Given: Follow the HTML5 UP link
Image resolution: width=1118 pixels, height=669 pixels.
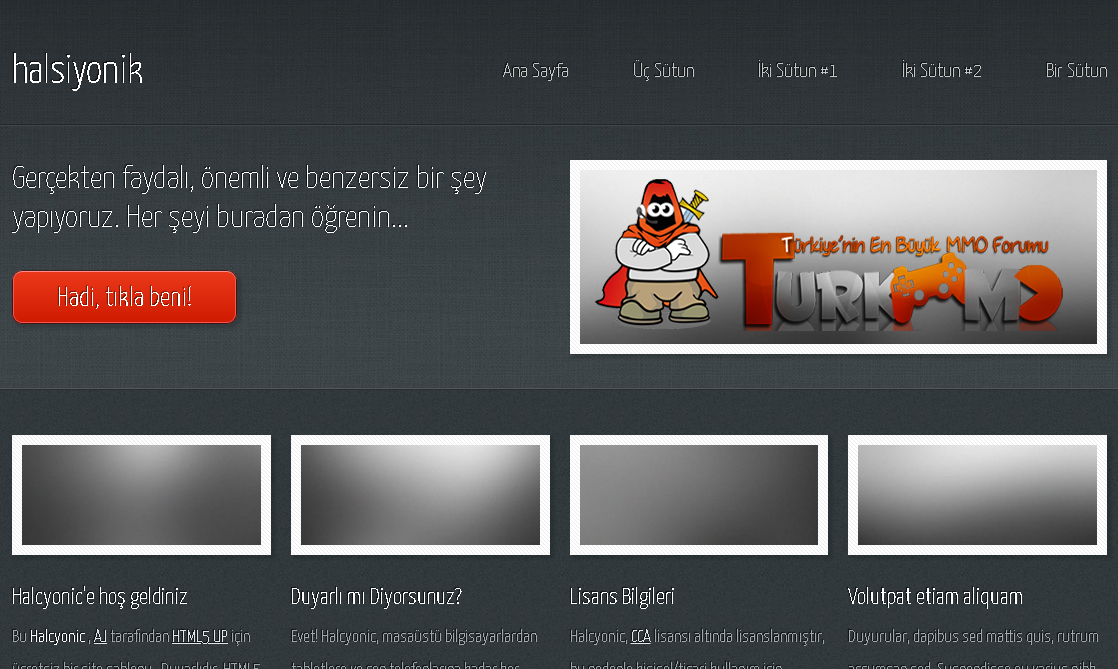Looking at the screenshot, I should 200,636.
